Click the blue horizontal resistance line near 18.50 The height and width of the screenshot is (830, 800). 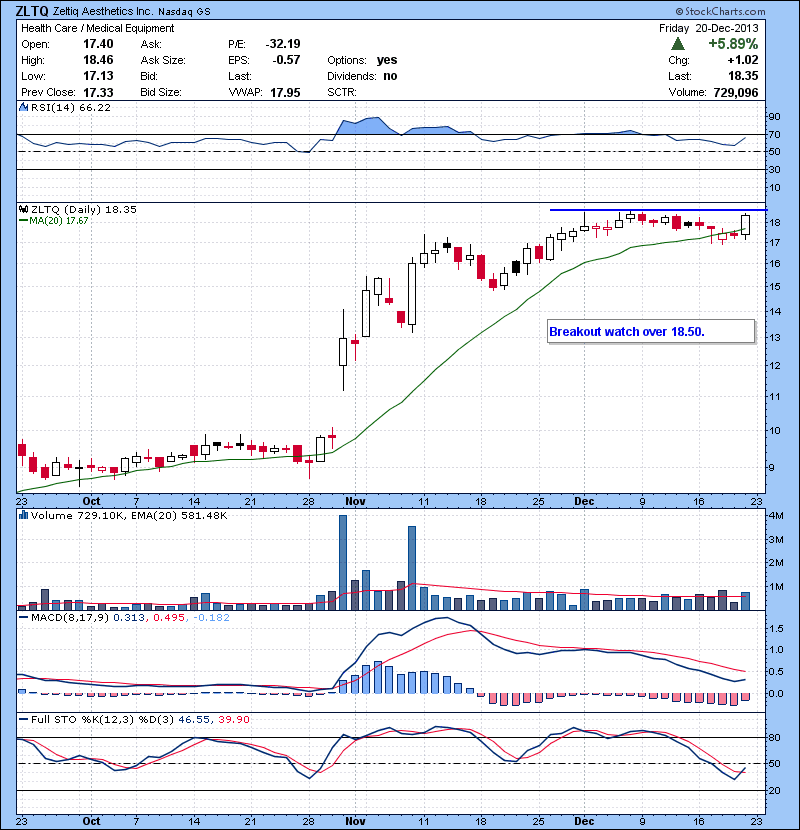tap(658, 210)
